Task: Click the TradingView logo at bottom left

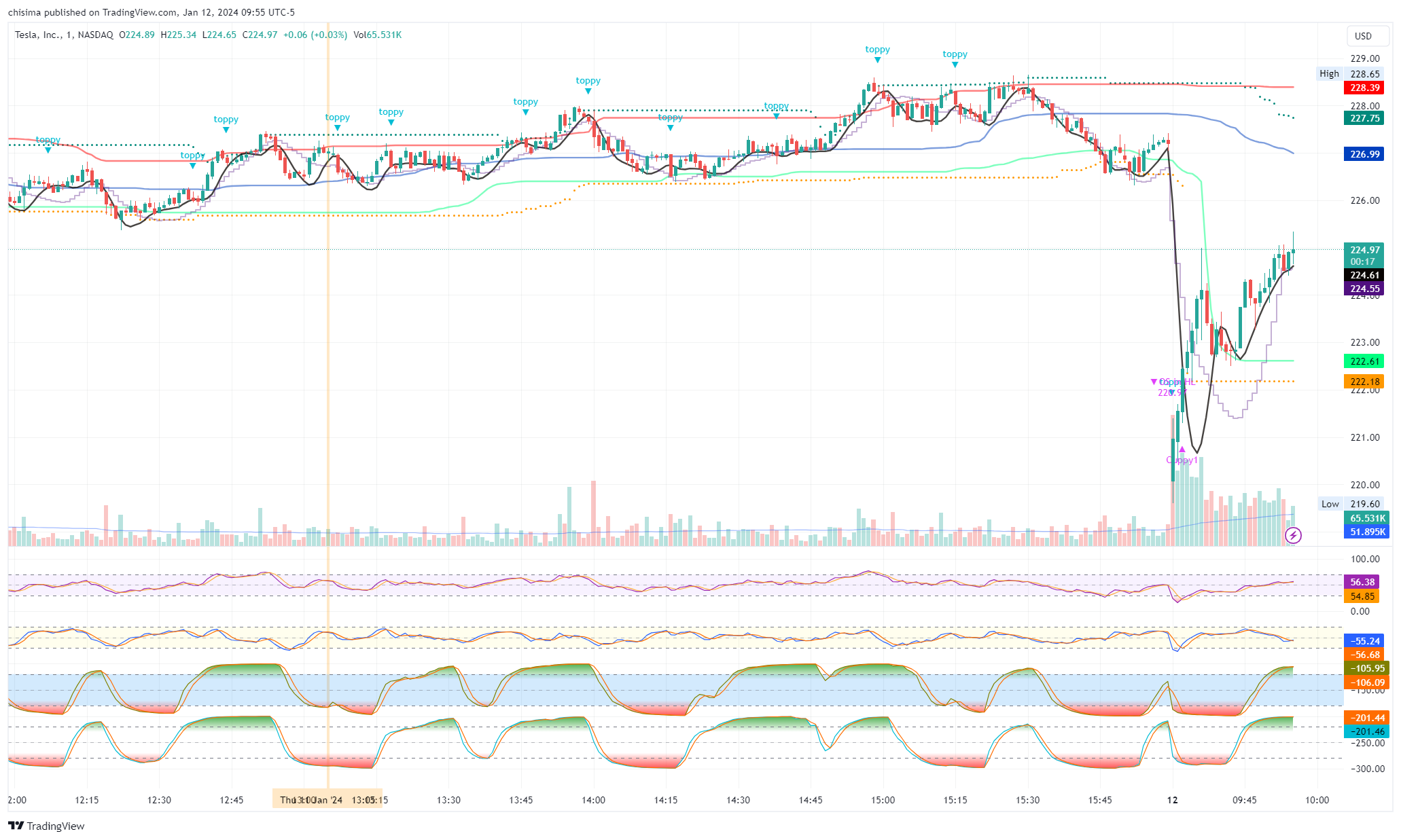Action: (46, 826)
